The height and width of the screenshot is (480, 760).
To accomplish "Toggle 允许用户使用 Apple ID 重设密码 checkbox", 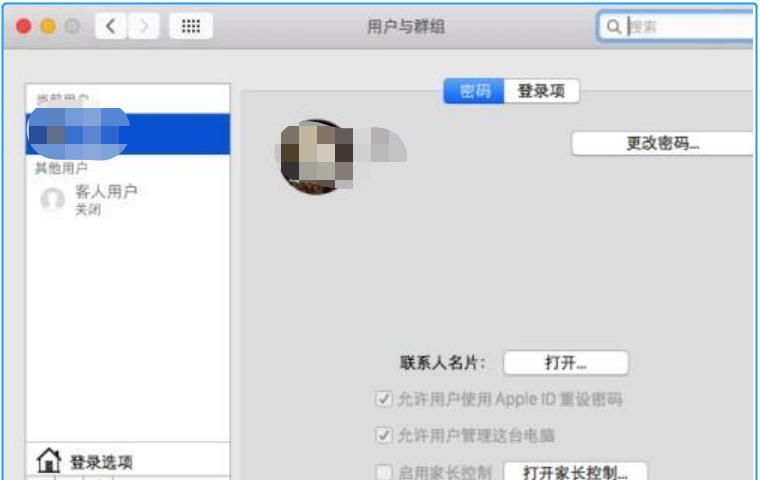I will pyautogui.click(x=384, y=399).
